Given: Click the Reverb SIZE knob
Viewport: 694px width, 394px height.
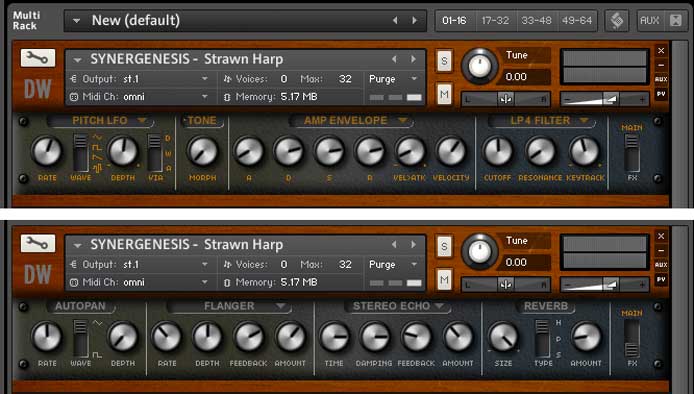Looking at the screenshot, I should (x=503, y=337).
